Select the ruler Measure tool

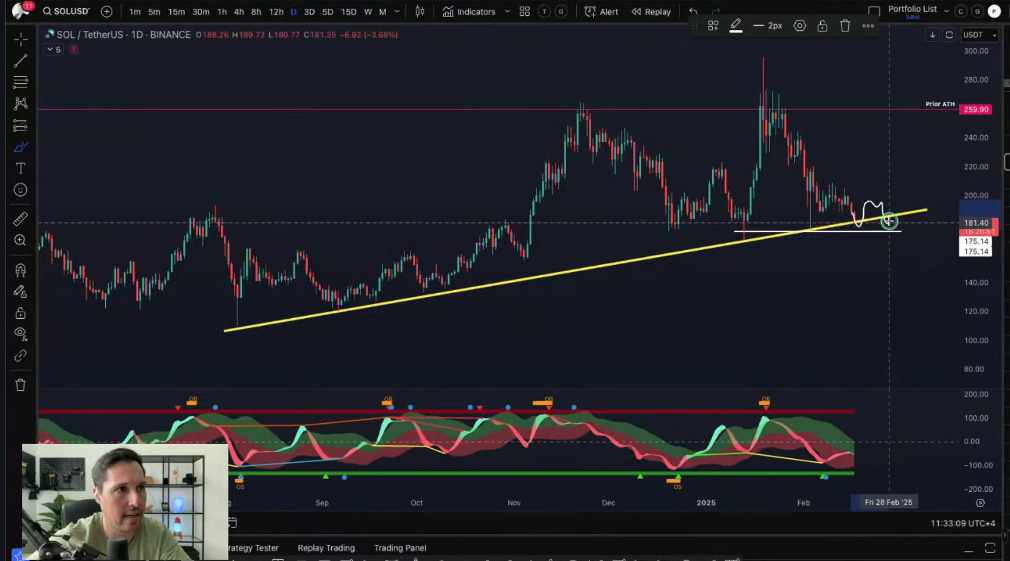(x=21, y=219)
